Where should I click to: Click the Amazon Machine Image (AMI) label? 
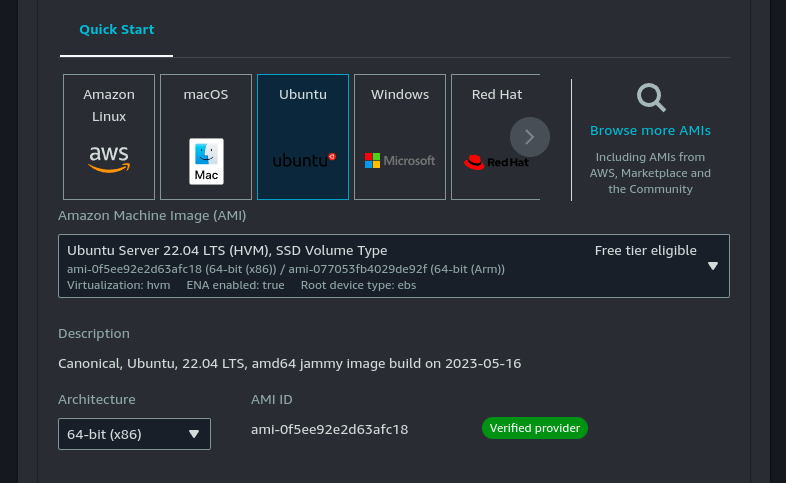(152, 215)
